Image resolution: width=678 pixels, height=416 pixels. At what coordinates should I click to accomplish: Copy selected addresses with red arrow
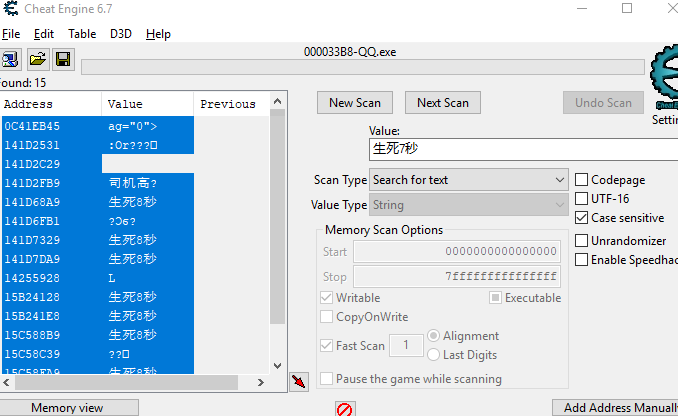pyautogui.click(x=299, y=381)
